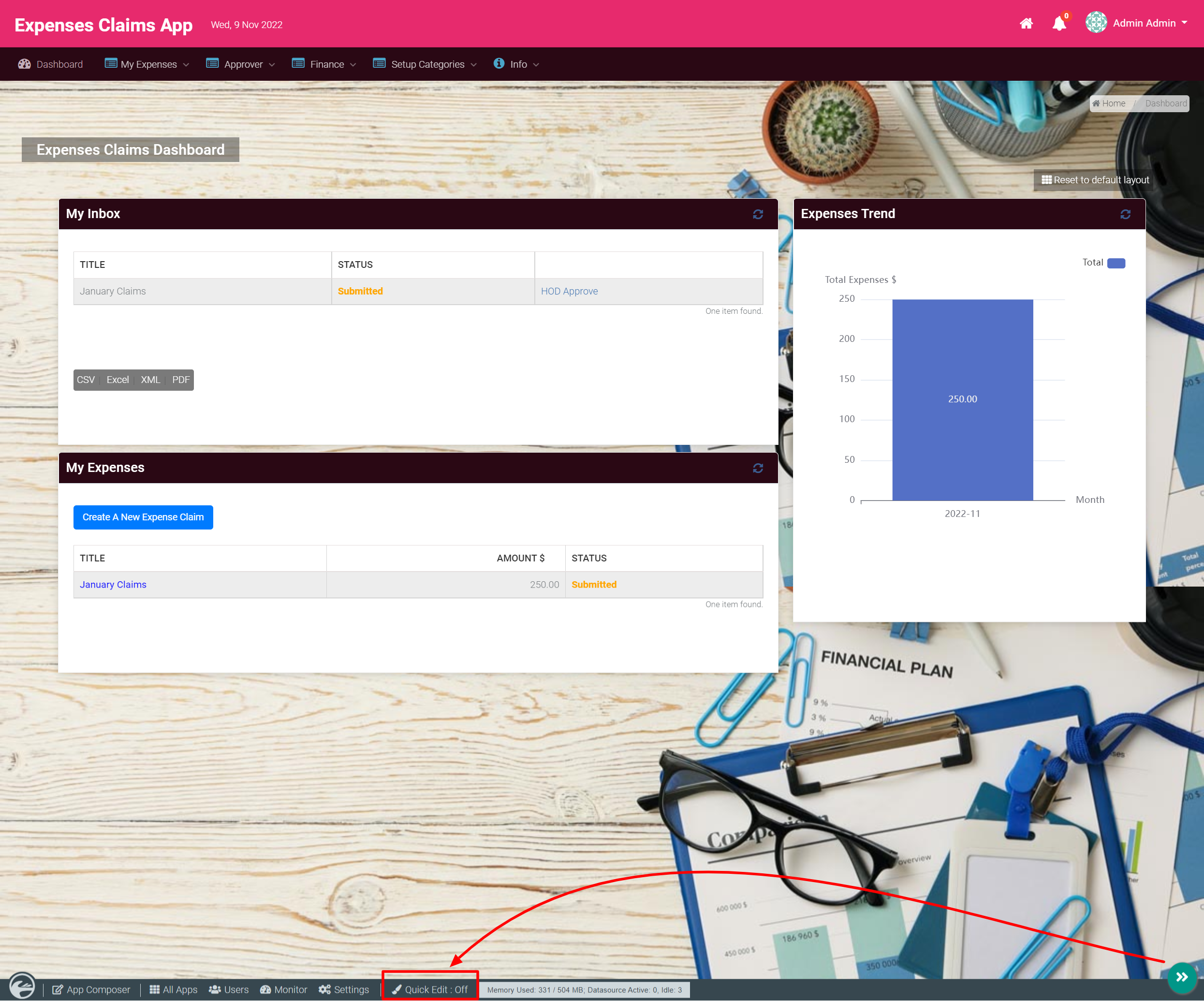Refresh the My Expenses panel
Screen dimensions: 1204x1001
[758, 468]
